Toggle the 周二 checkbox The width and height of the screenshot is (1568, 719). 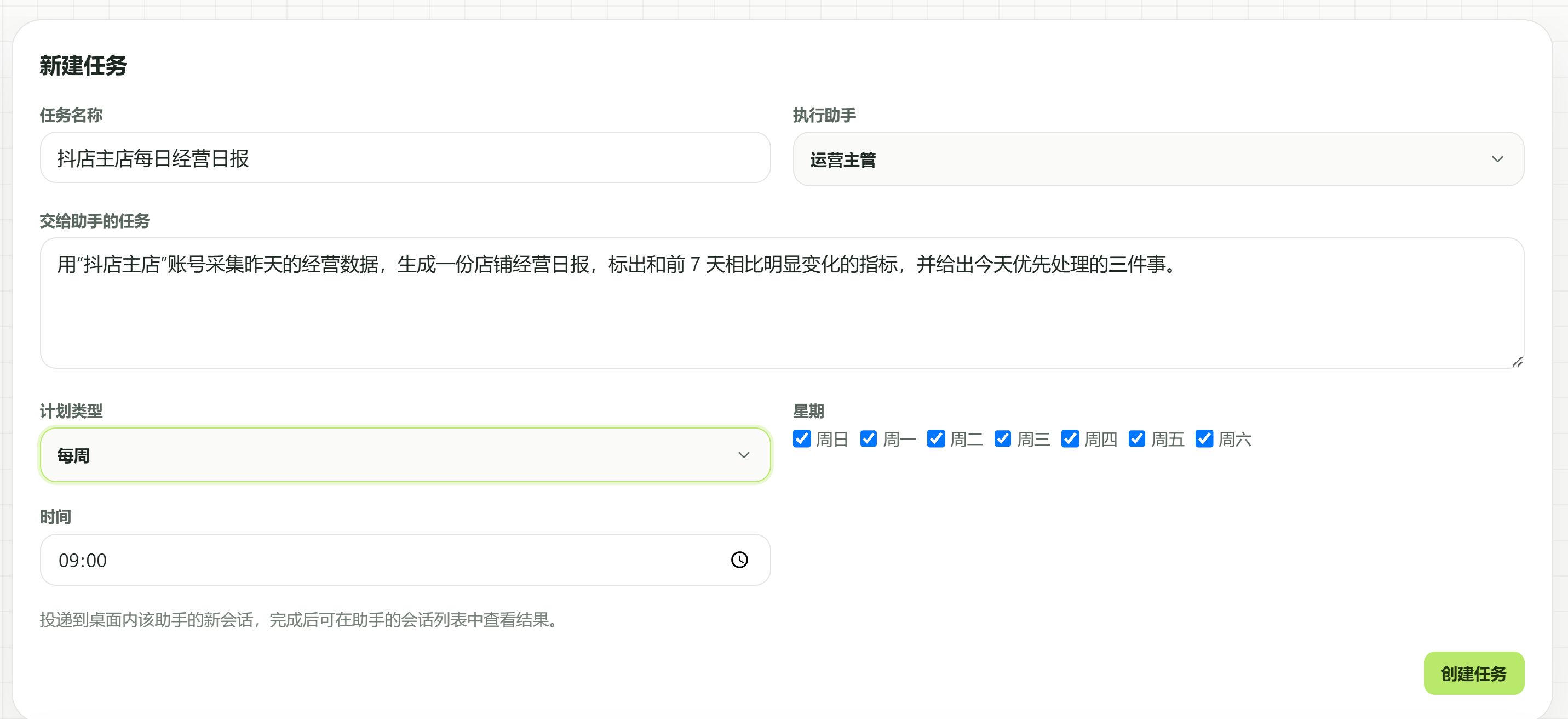pyautogui.click(x=935, y=439)
